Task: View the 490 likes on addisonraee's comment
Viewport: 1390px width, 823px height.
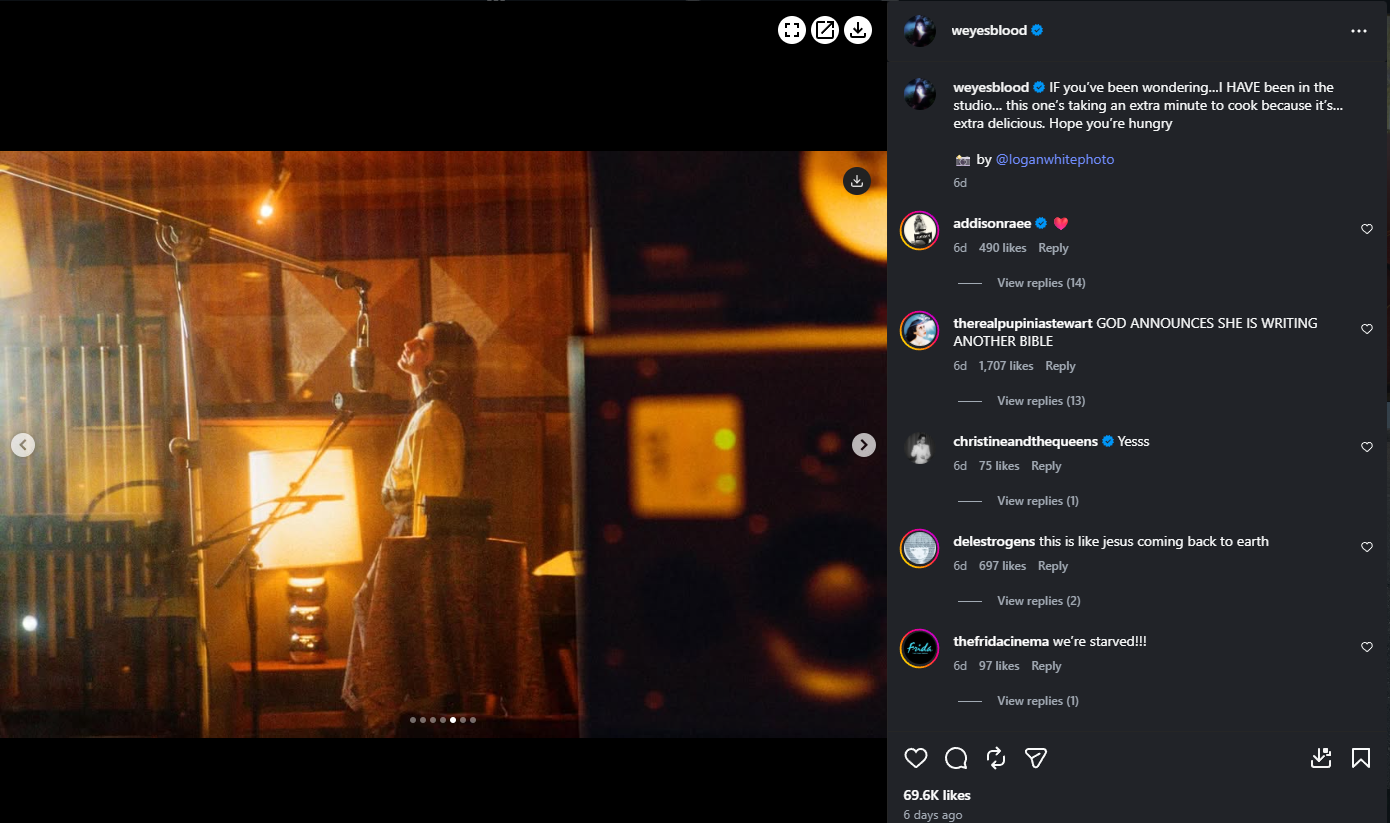Action: (x=1003, y=248)
